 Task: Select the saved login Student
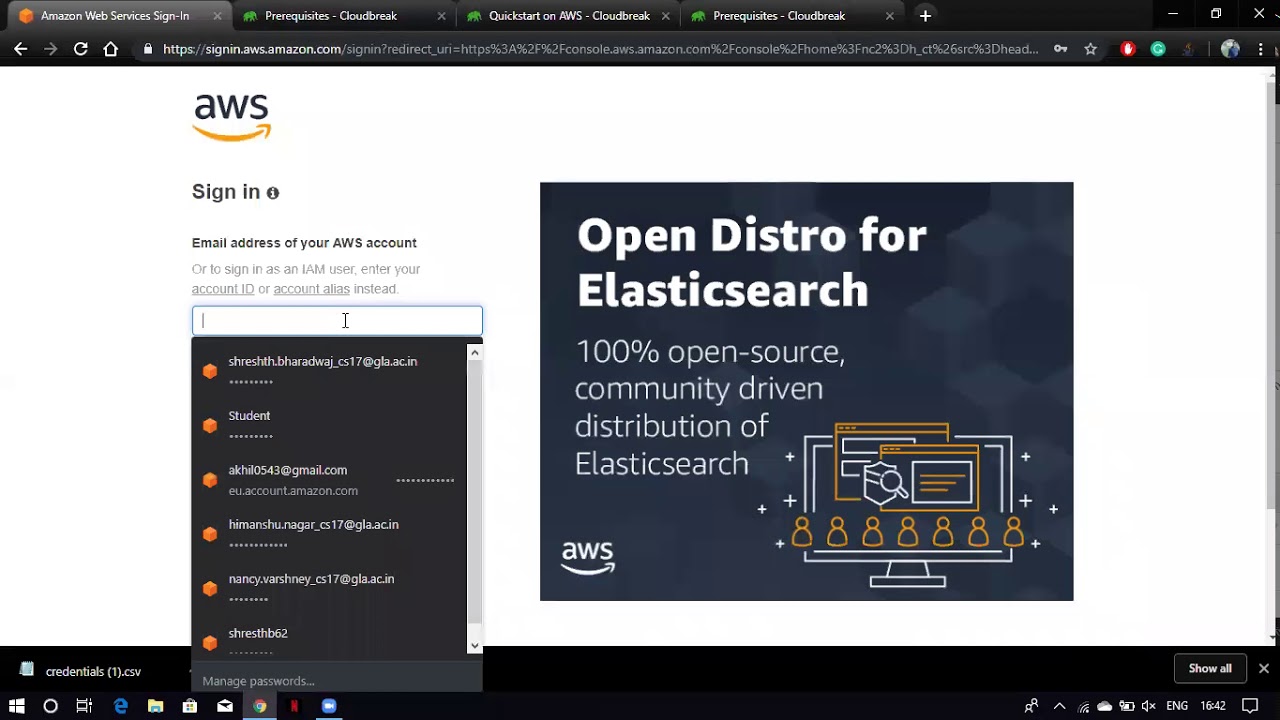click(329, 425)
